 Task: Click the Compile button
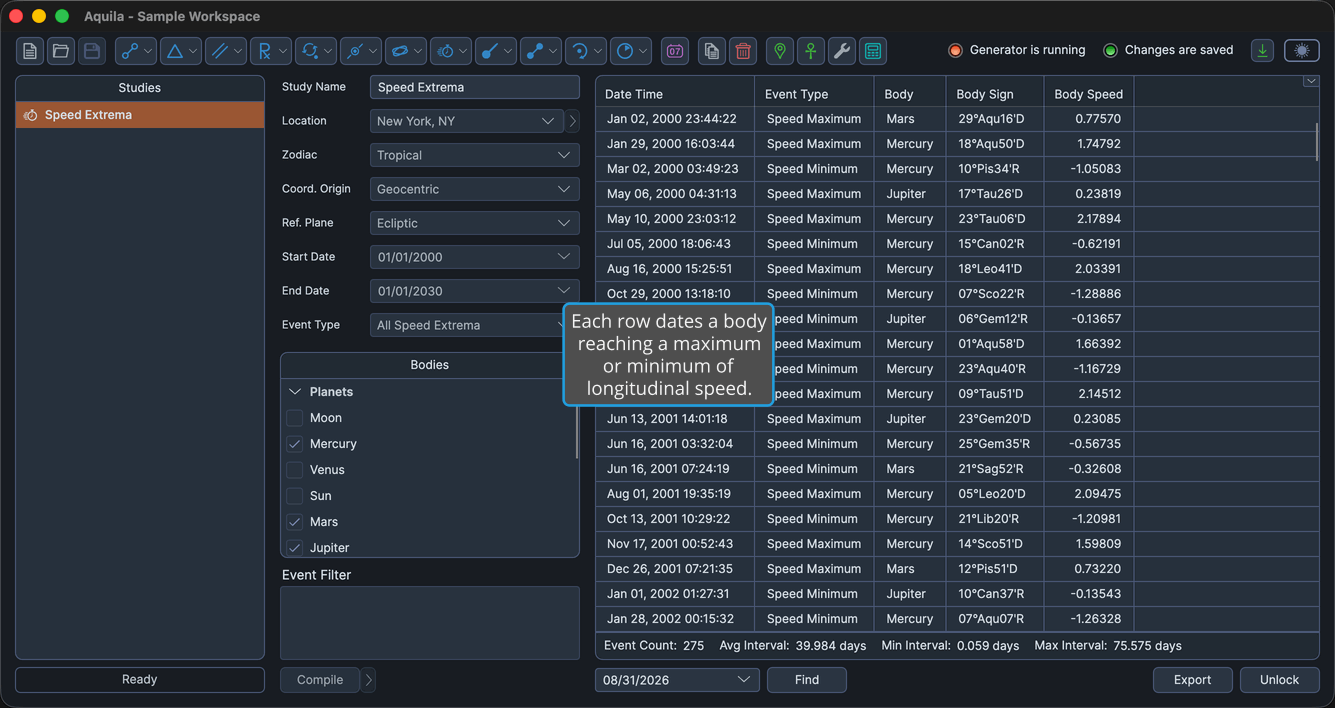click(x=320, y=680)
